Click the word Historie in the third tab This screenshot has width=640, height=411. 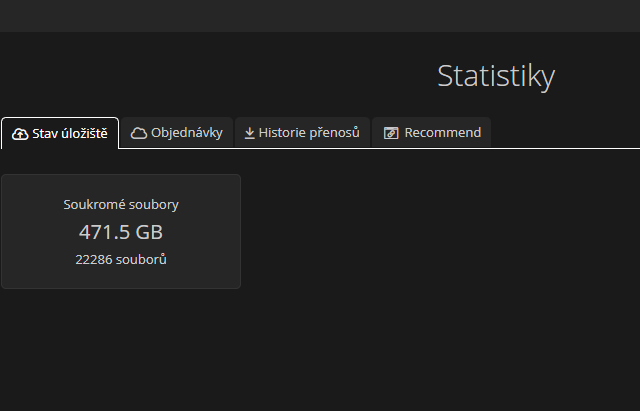(x=282, y=133)
